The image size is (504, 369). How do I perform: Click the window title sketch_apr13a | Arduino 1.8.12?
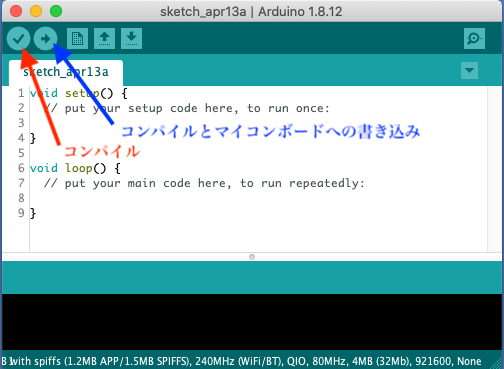pyautogui.click(x=251, y=12)
